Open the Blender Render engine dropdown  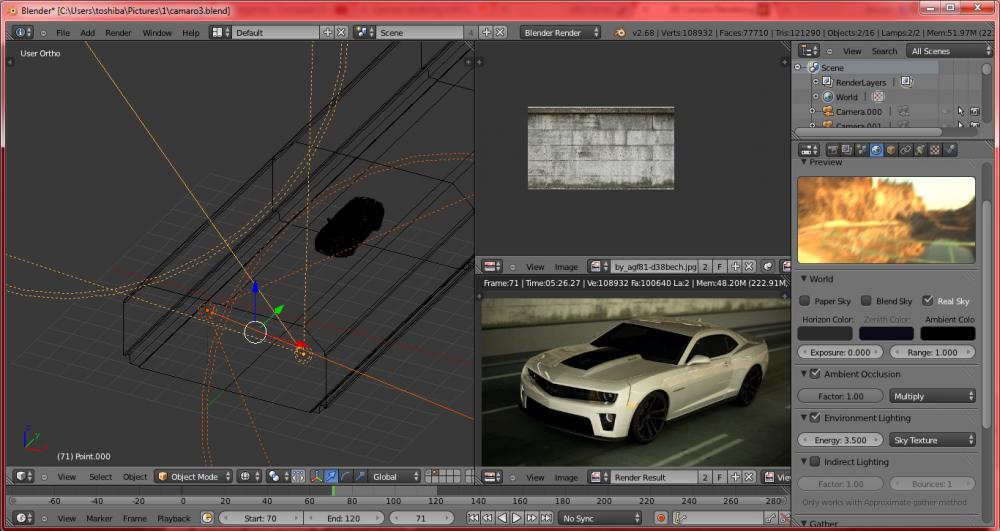560,33
